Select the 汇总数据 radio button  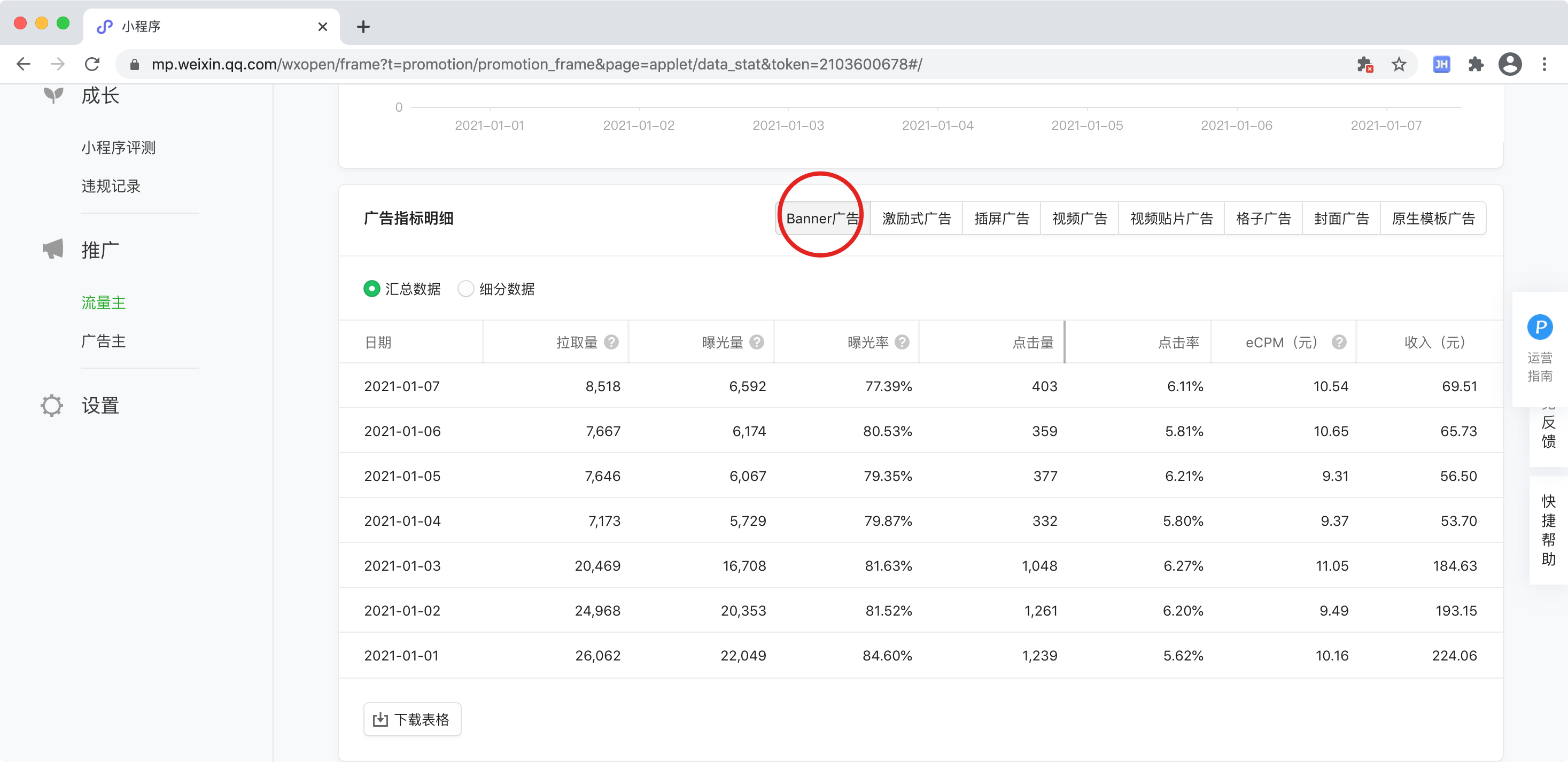point(371,289)
